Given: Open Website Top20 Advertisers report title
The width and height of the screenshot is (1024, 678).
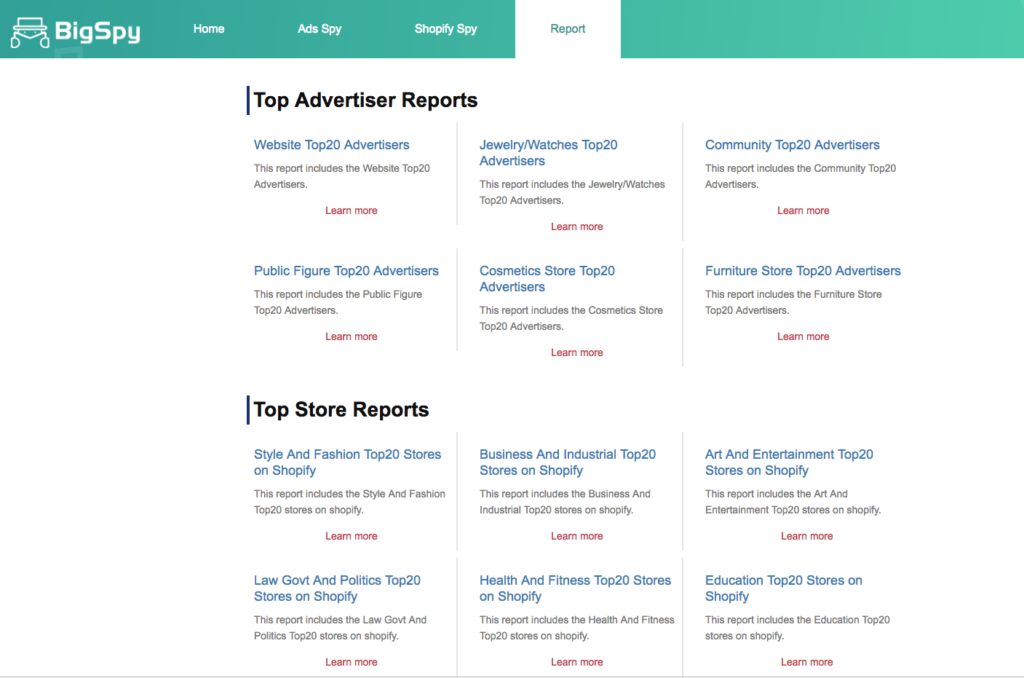Looking at the screenshot, I should point(332,145).
